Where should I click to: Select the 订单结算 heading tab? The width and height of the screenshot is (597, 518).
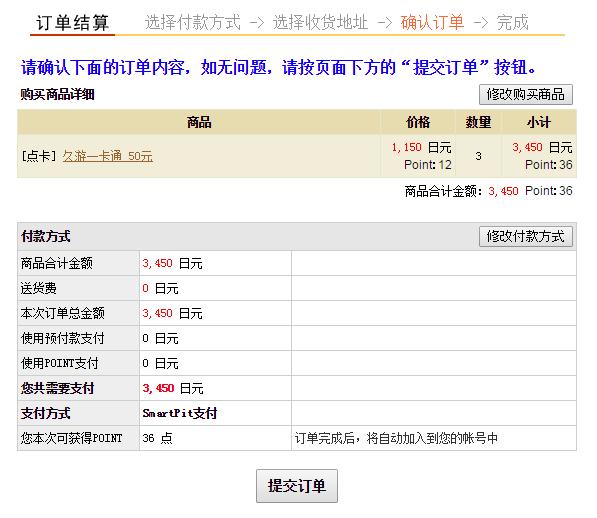click(72, 23)
